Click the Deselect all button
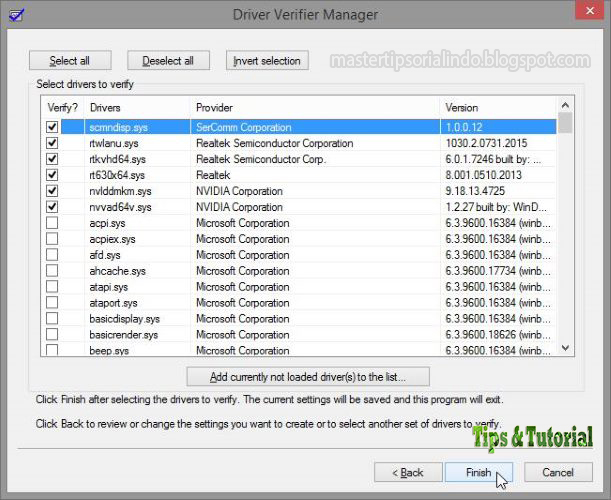The height and width of the screenshot is (500, 611). tap(168, 60)
